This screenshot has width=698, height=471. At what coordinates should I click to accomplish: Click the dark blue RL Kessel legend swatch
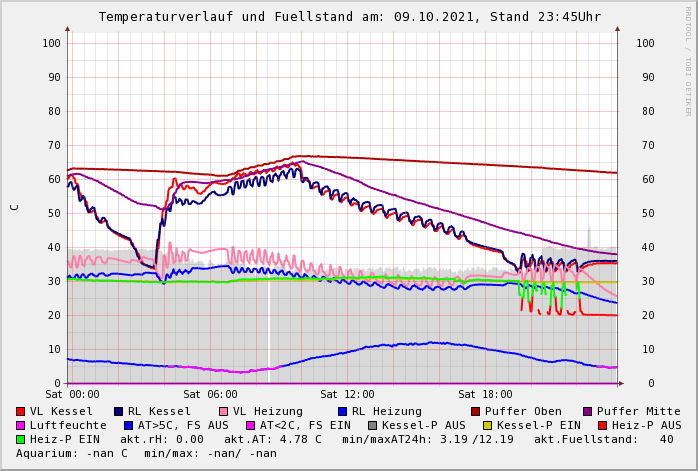119,411
